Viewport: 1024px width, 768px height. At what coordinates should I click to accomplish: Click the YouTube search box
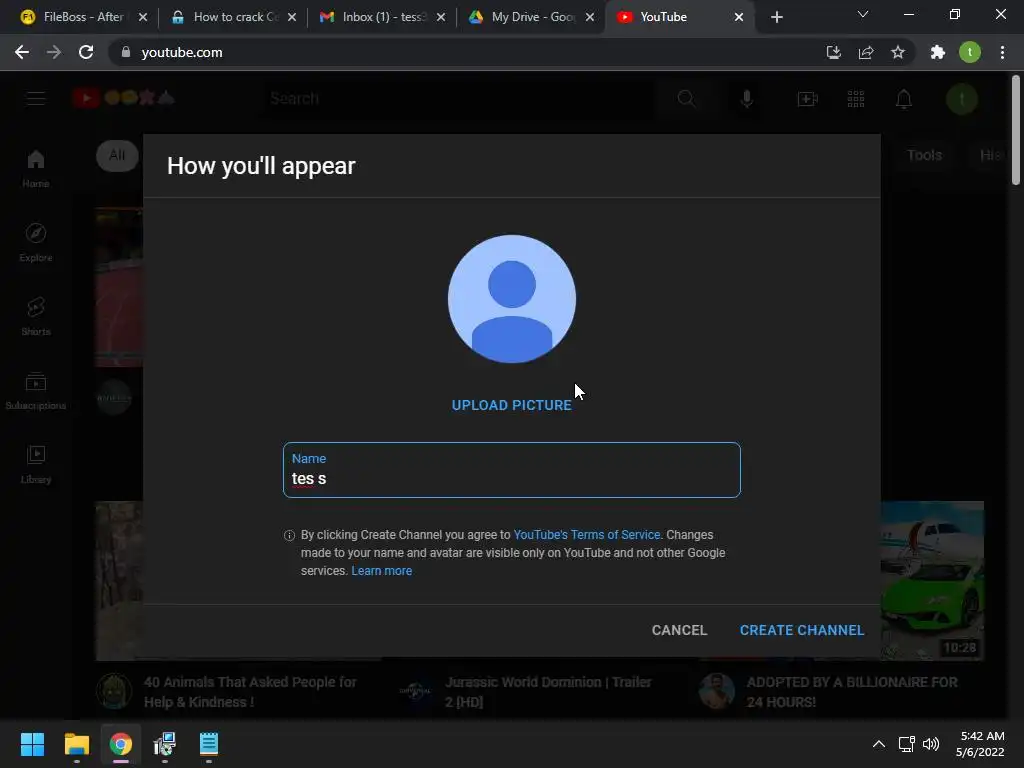click(x=457, y=99)
